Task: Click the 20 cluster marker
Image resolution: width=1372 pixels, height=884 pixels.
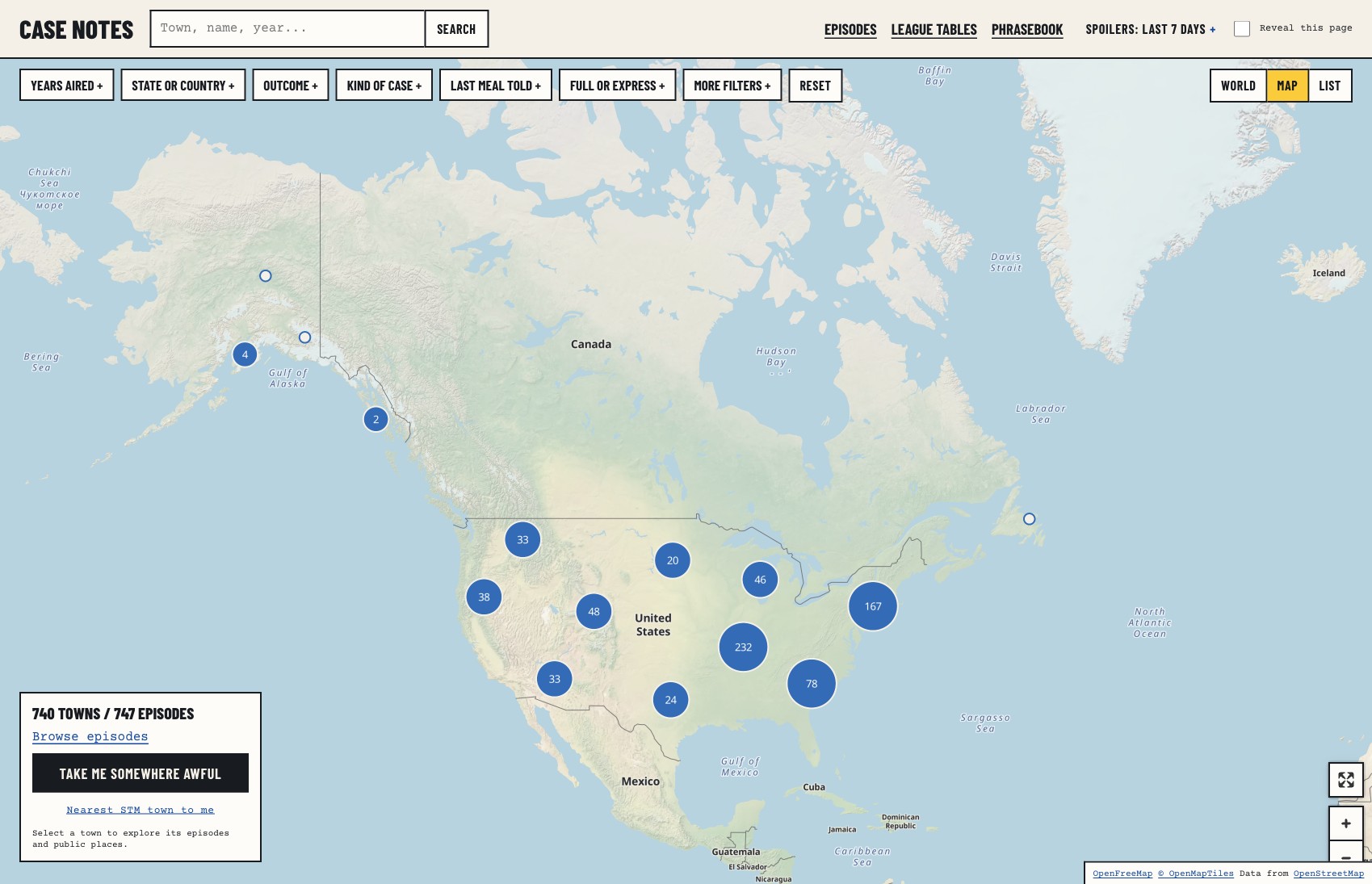Action: (673, 560)
